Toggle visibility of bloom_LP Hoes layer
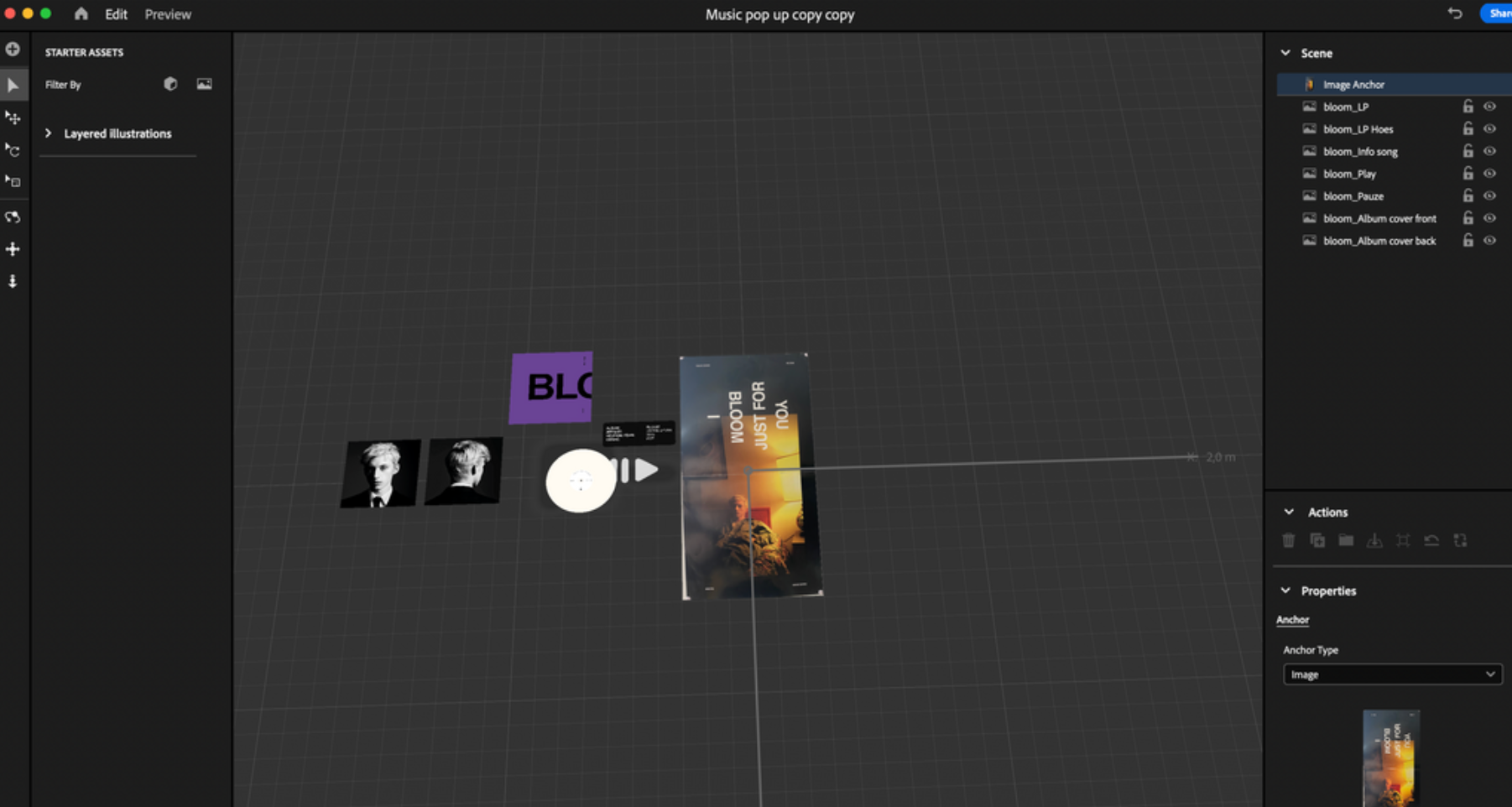Screen dimensions: 1512x807 click(1489, 129)
